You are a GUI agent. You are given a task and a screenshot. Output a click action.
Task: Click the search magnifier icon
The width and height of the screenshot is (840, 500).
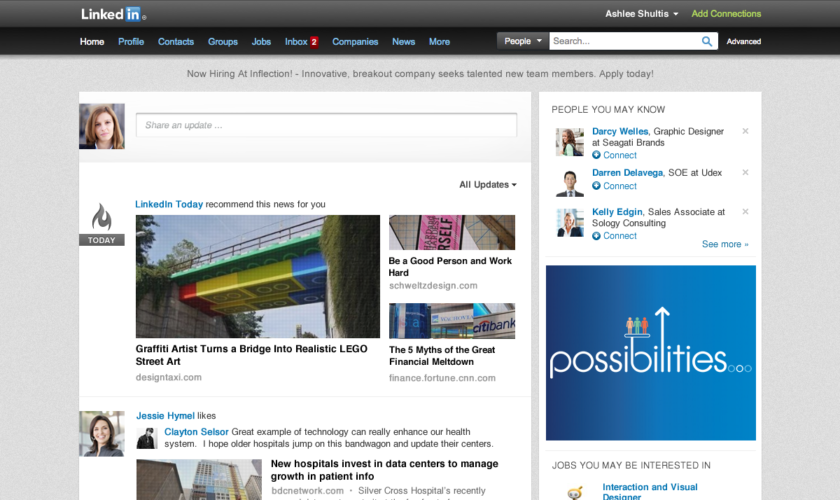pos(707,41)
